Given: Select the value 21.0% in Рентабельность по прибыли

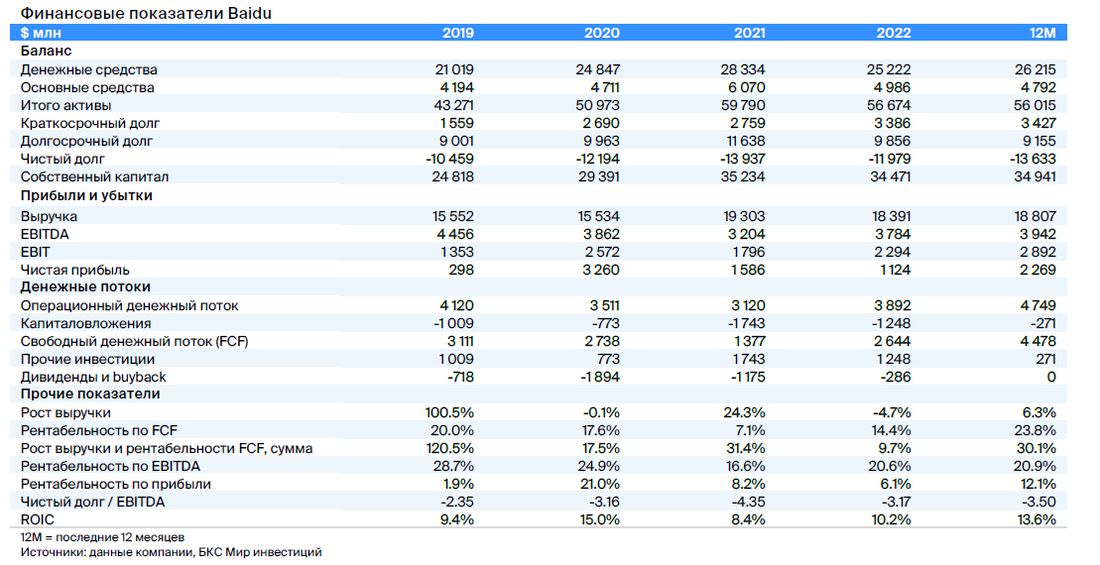Looking at the screenshot, I should click(x=601, y=484).
